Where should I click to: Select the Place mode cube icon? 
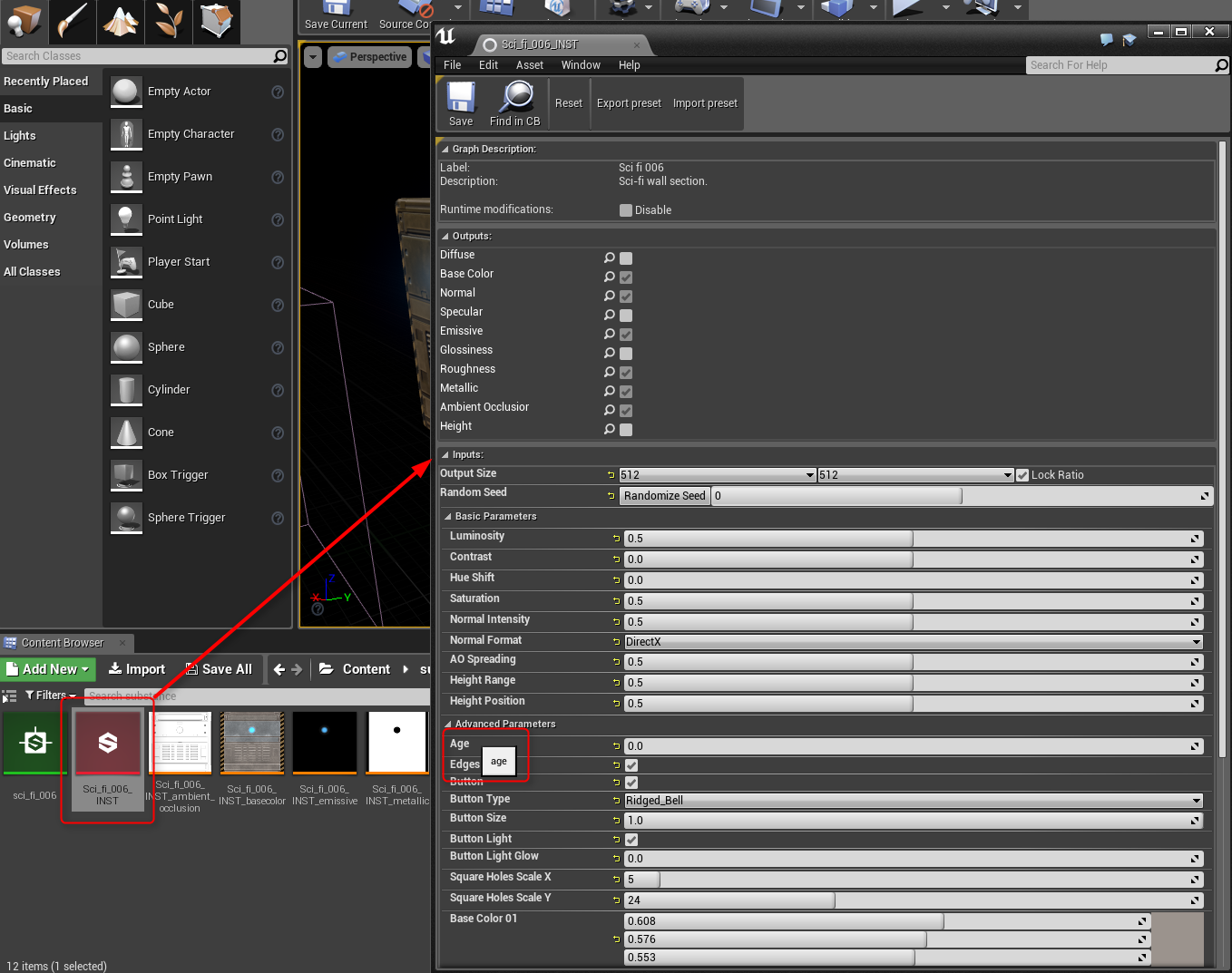point(24,22)
